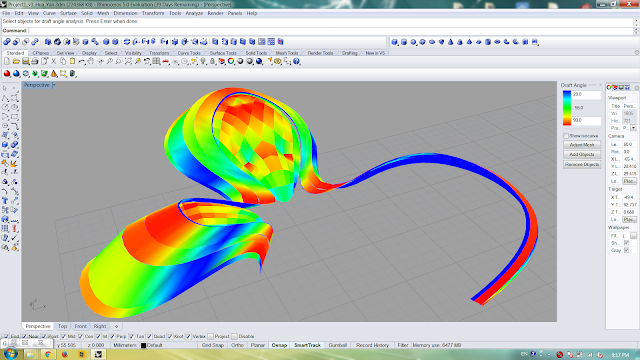
Task: Click the red sphere display icon
Action: [7, 74]
